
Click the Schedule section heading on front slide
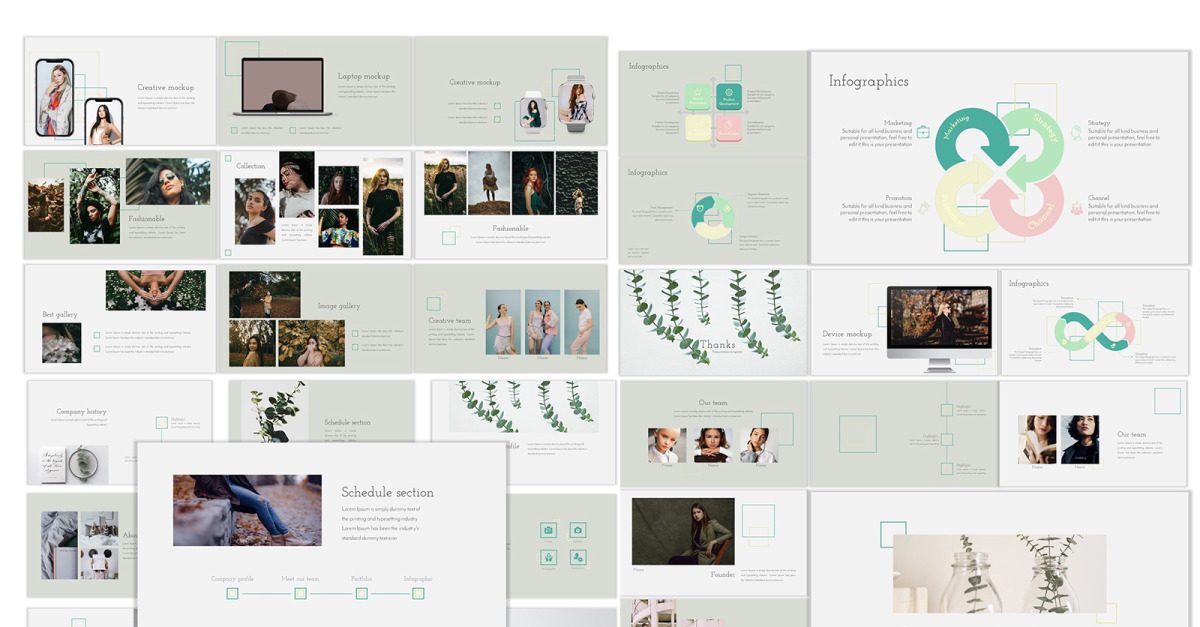click(387, 492)
